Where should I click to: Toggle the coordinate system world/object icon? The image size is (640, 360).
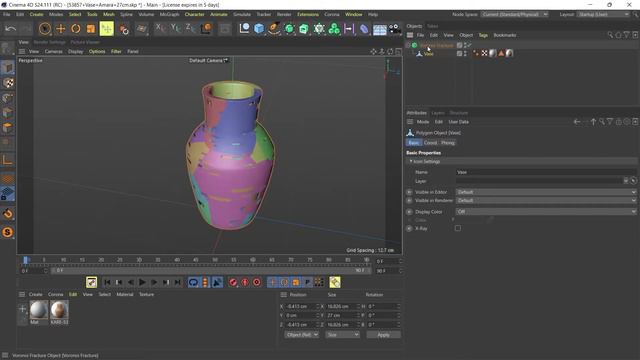[x=207, y=29]
